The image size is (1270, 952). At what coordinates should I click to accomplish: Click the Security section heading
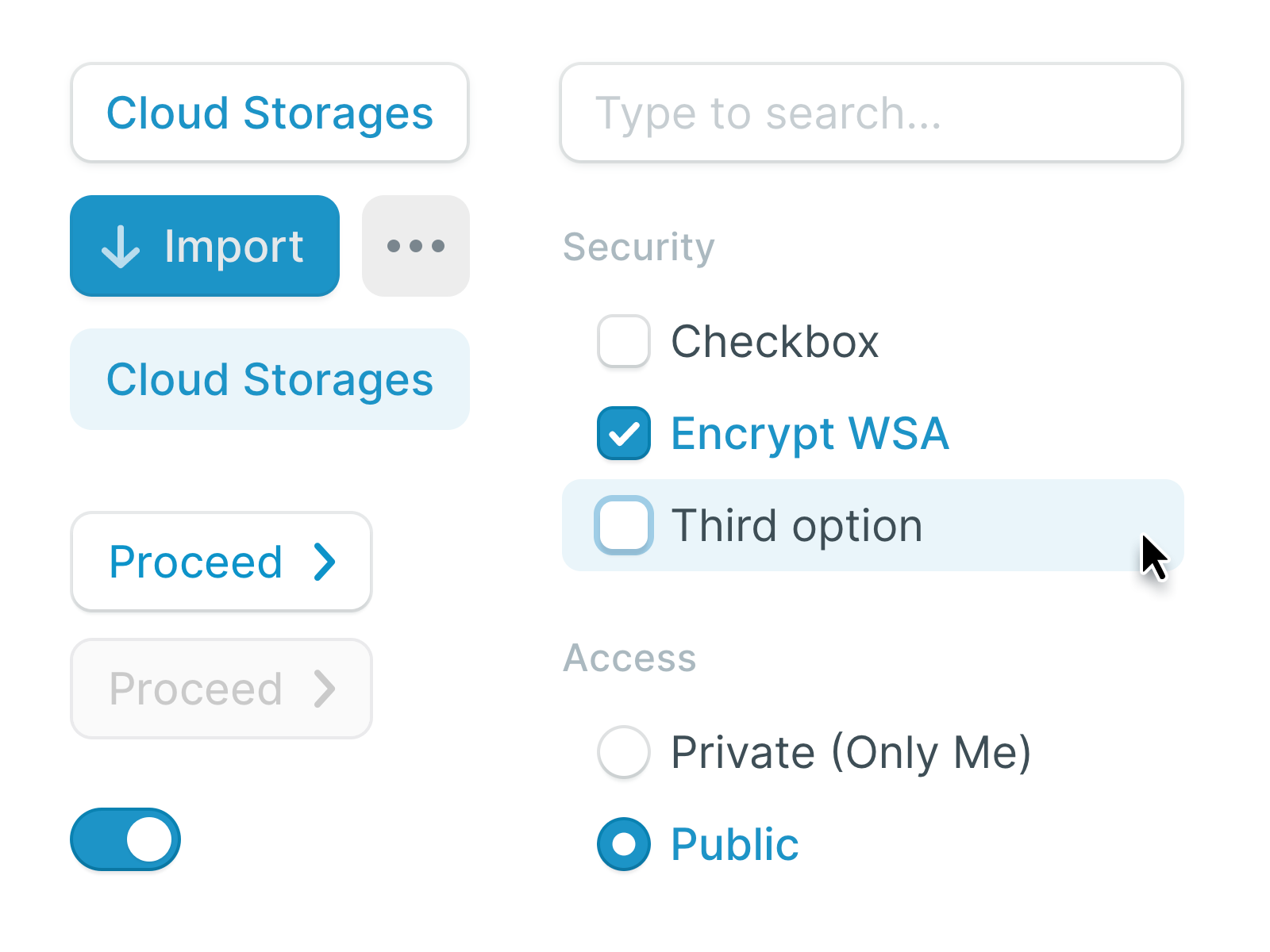[x=639, y=247]
